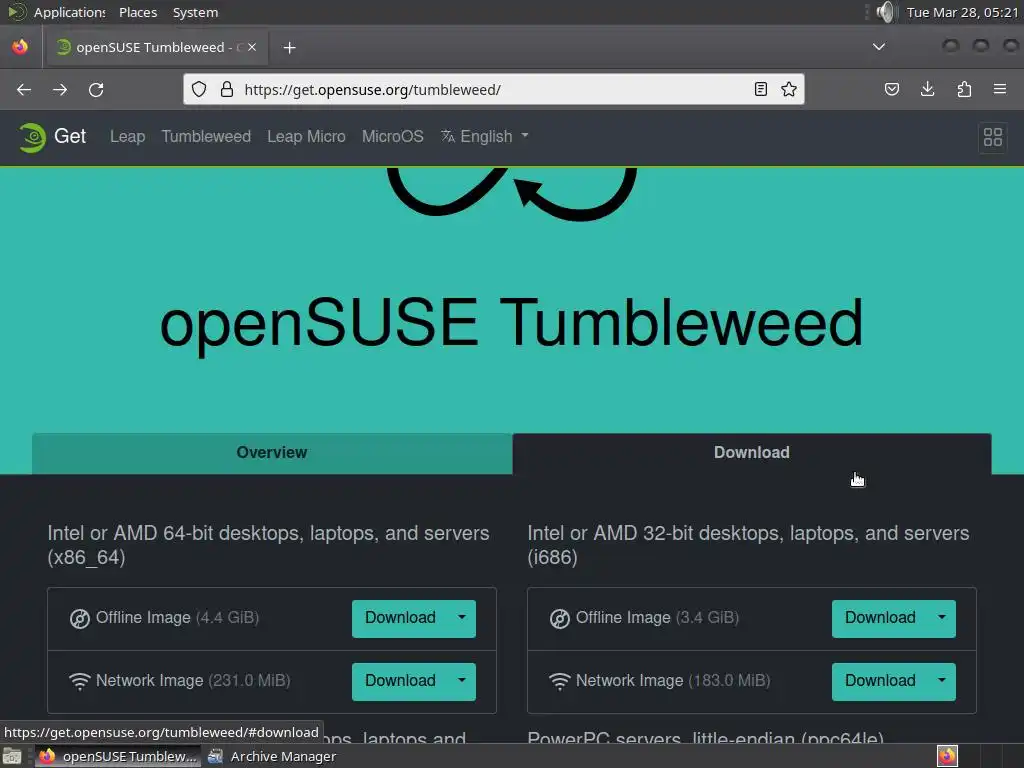The image size is (1024, 768).
Task: Click the i686 Network Image wifi icon
Action: pyautogui.click(x=560, y=681)
